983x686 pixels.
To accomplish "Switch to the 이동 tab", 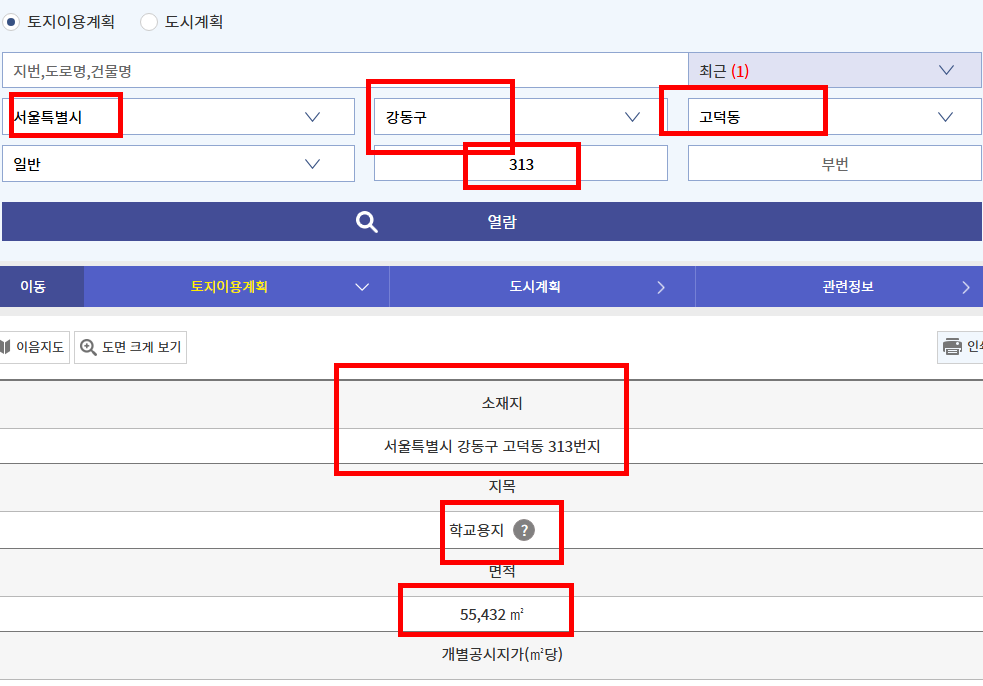I will (x=41, y=286).
